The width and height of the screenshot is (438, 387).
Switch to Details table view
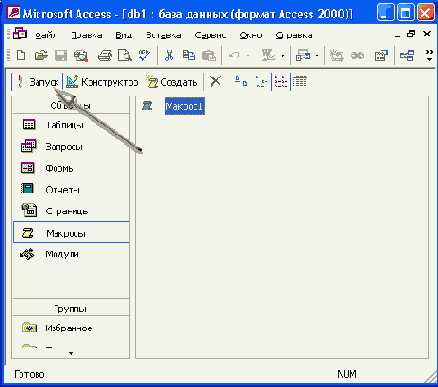(300, 81)
